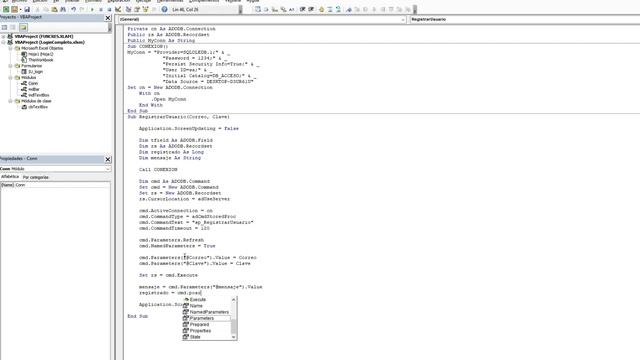The width and height of the screenshot is (640, 360).
Task: Open the Object Browser toolbar icon
Action: coord(146,9)
